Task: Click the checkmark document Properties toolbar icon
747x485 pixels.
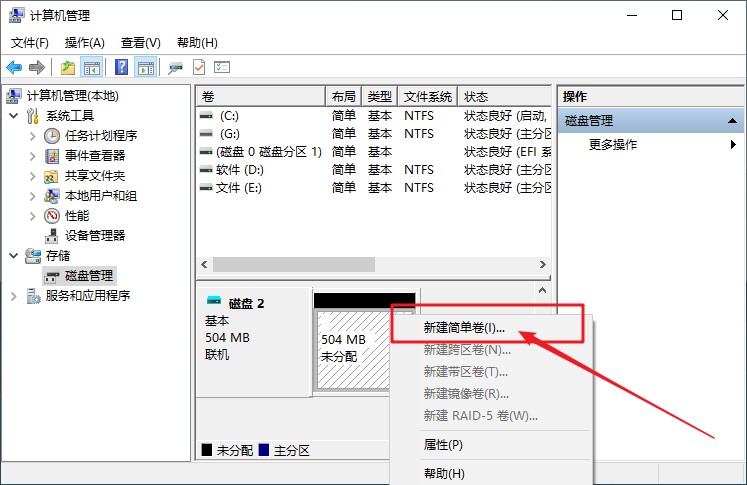Action: coord(199,67)
